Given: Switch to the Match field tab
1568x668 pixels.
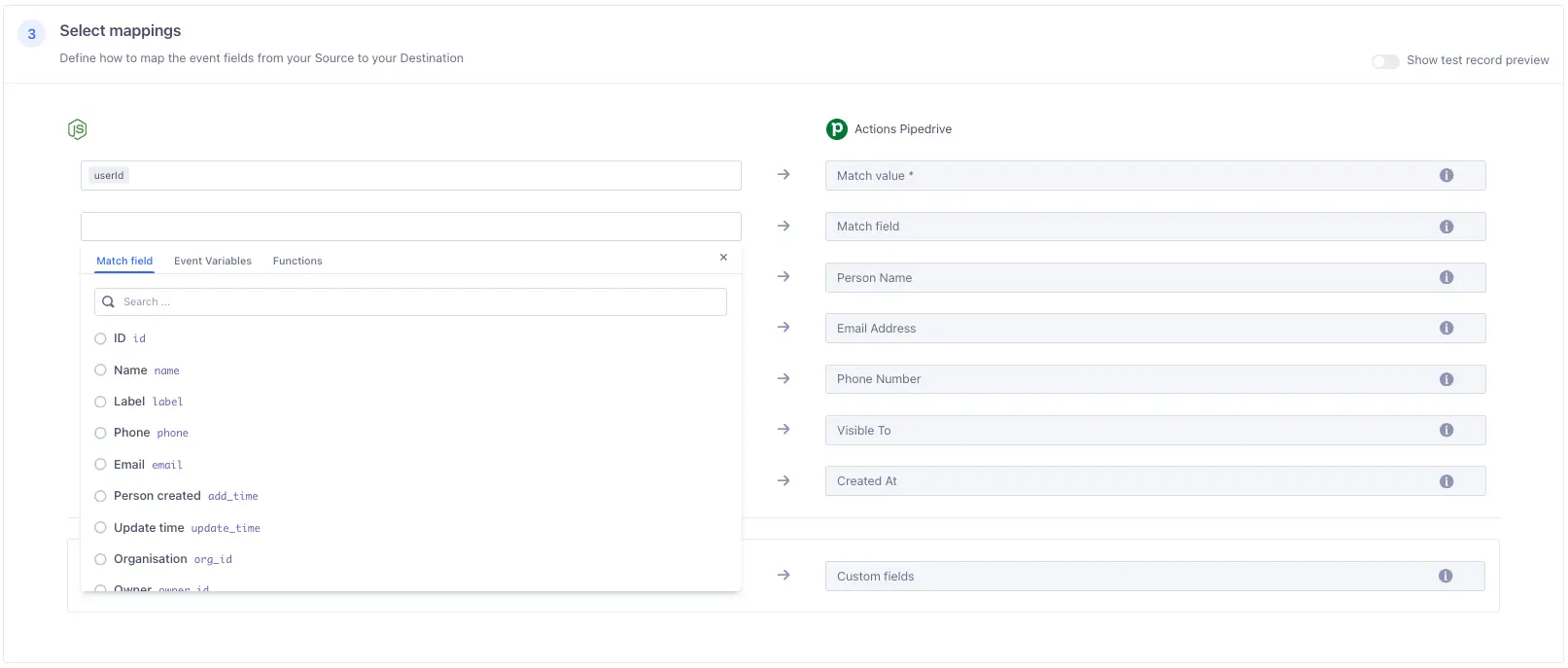Looking at the screenshot, I should 124,261.
